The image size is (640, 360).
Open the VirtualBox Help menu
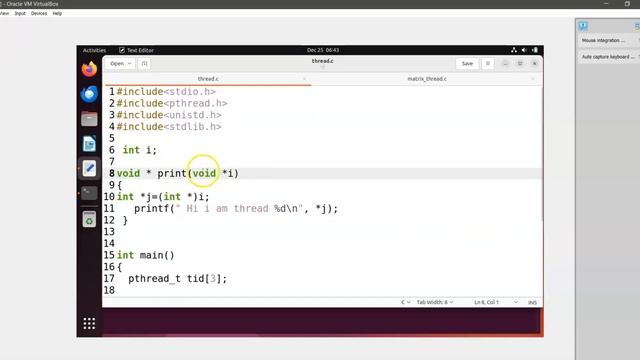[x=57, y=13]
